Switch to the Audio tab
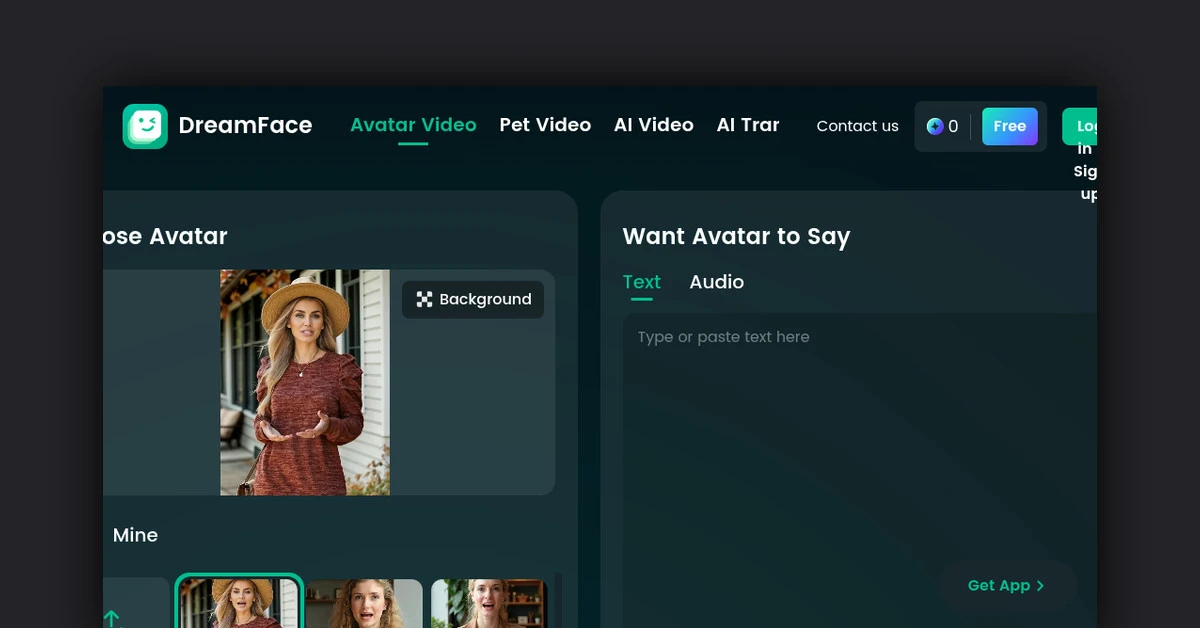The width and height of the screenshot is (1200, 628). tap(716, 282)
